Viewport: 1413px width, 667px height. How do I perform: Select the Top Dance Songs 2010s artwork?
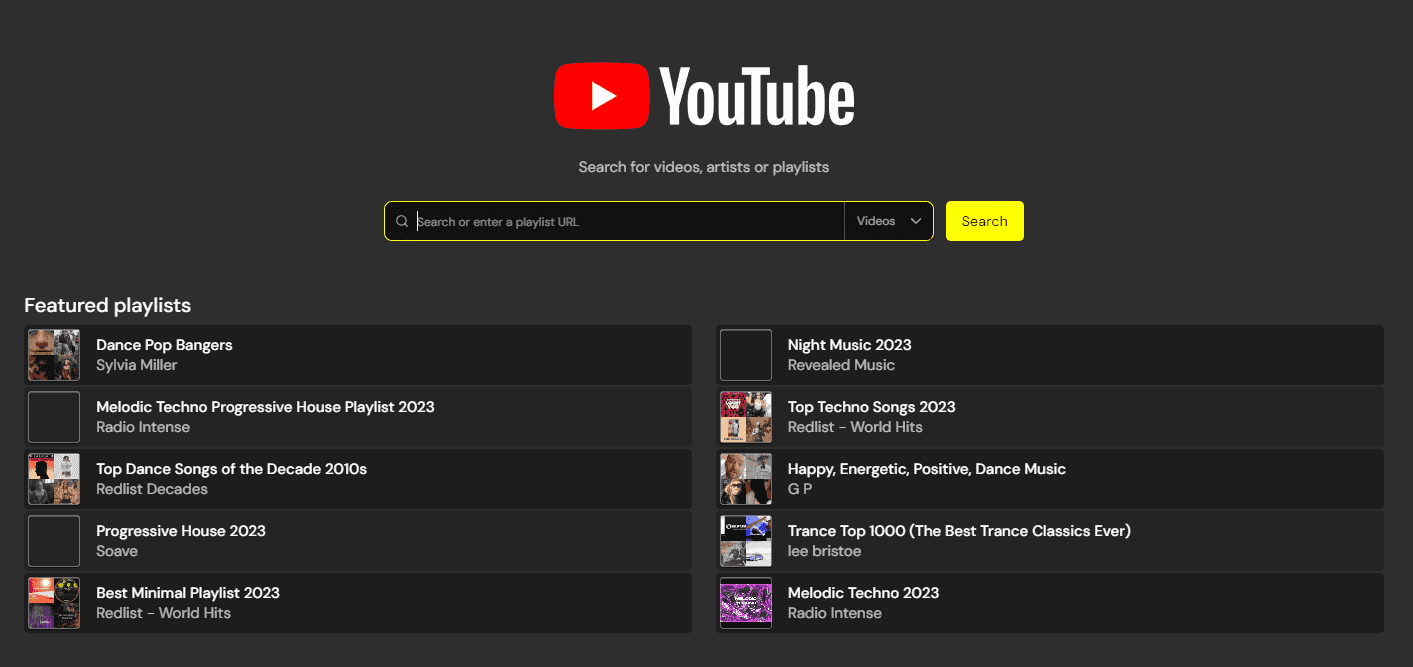tap(53, 479)
